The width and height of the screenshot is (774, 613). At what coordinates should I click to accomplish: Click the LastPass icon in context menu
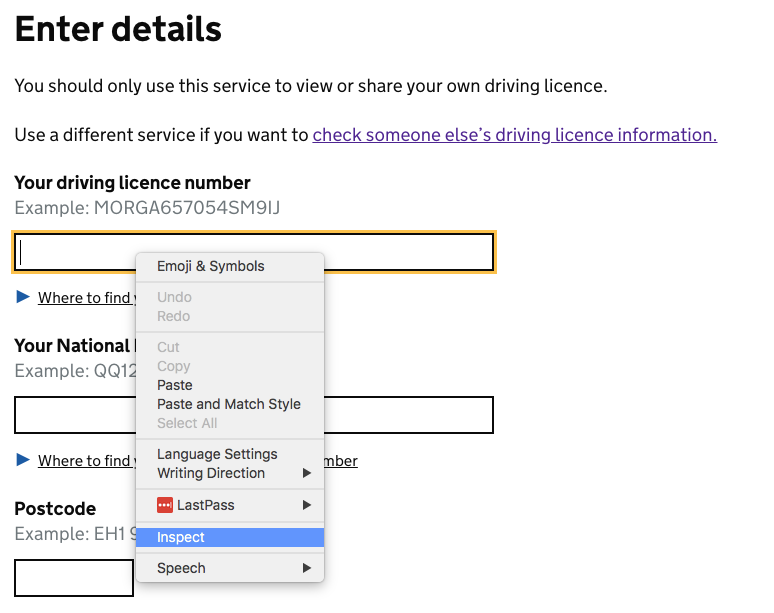(x=165, y=505)
